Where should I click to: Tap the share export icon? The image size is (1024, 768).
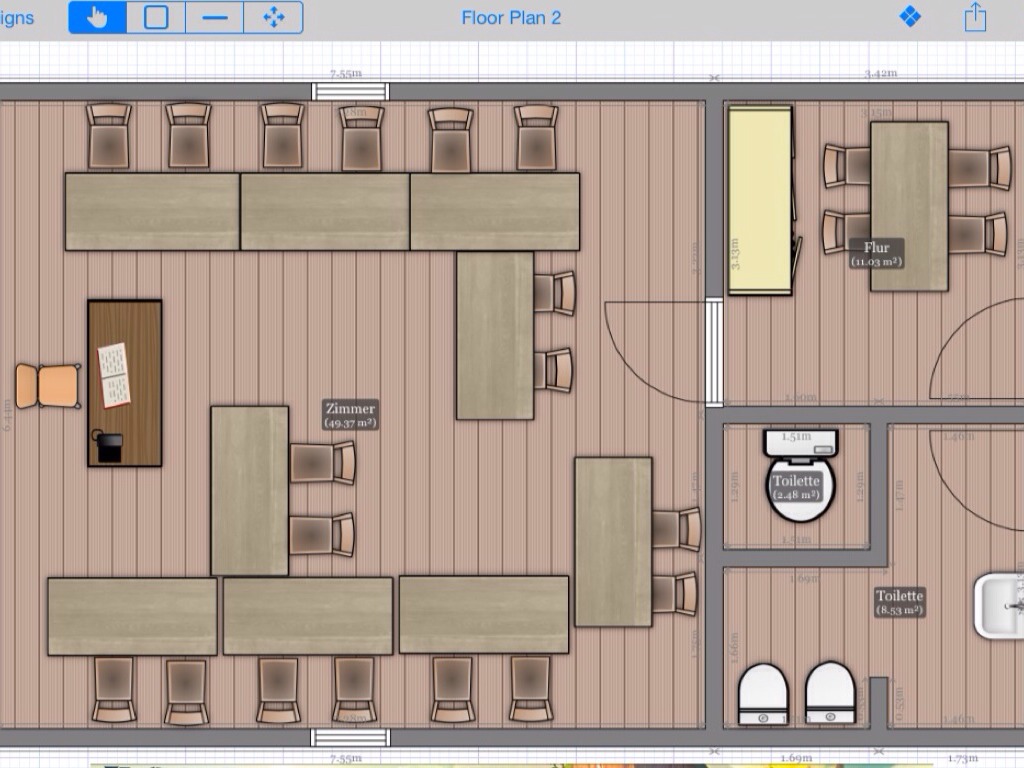[975, 17]
